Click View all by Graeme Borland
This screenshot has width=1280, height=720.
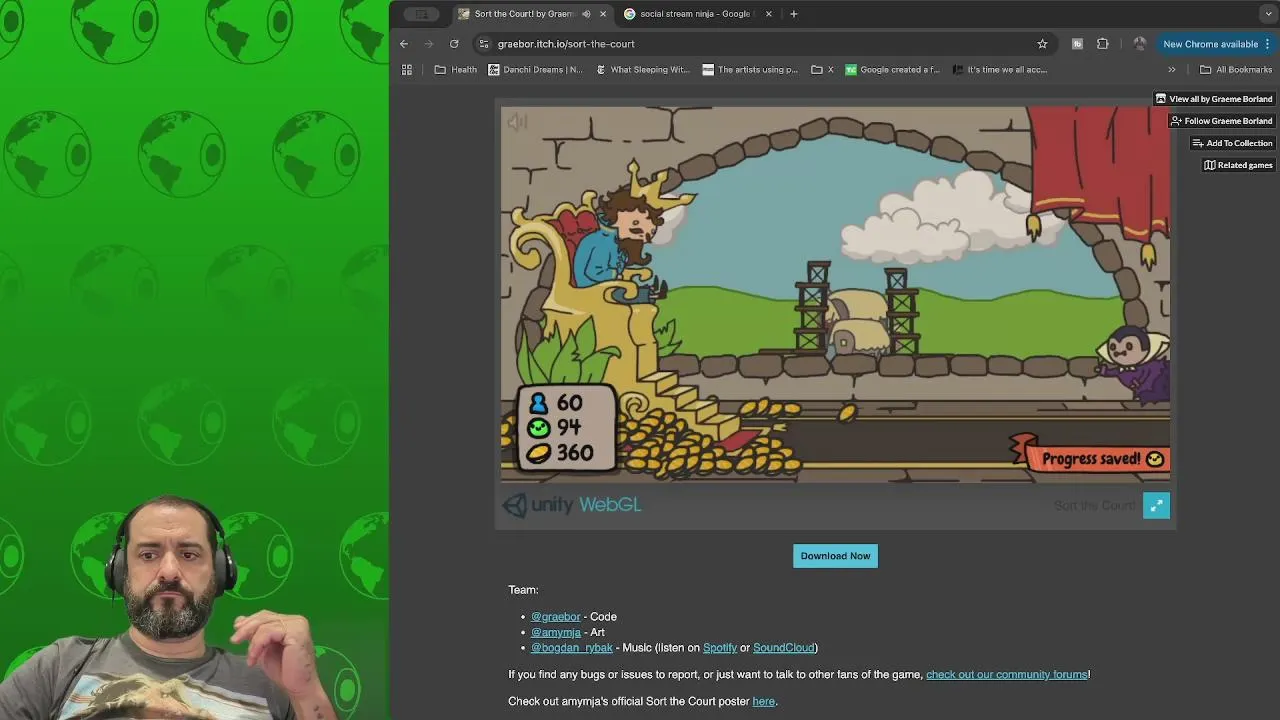(1214, 99)
